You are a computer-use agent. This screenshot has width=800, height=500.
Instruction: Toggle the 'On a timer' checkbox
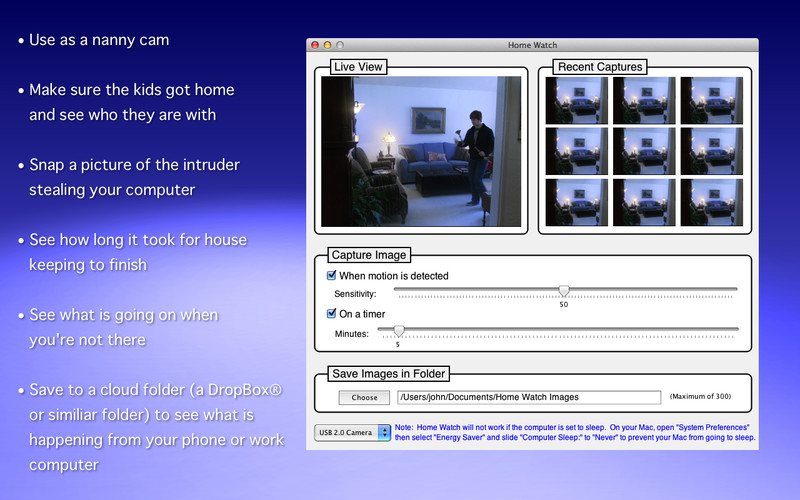(x=333, y=314)
